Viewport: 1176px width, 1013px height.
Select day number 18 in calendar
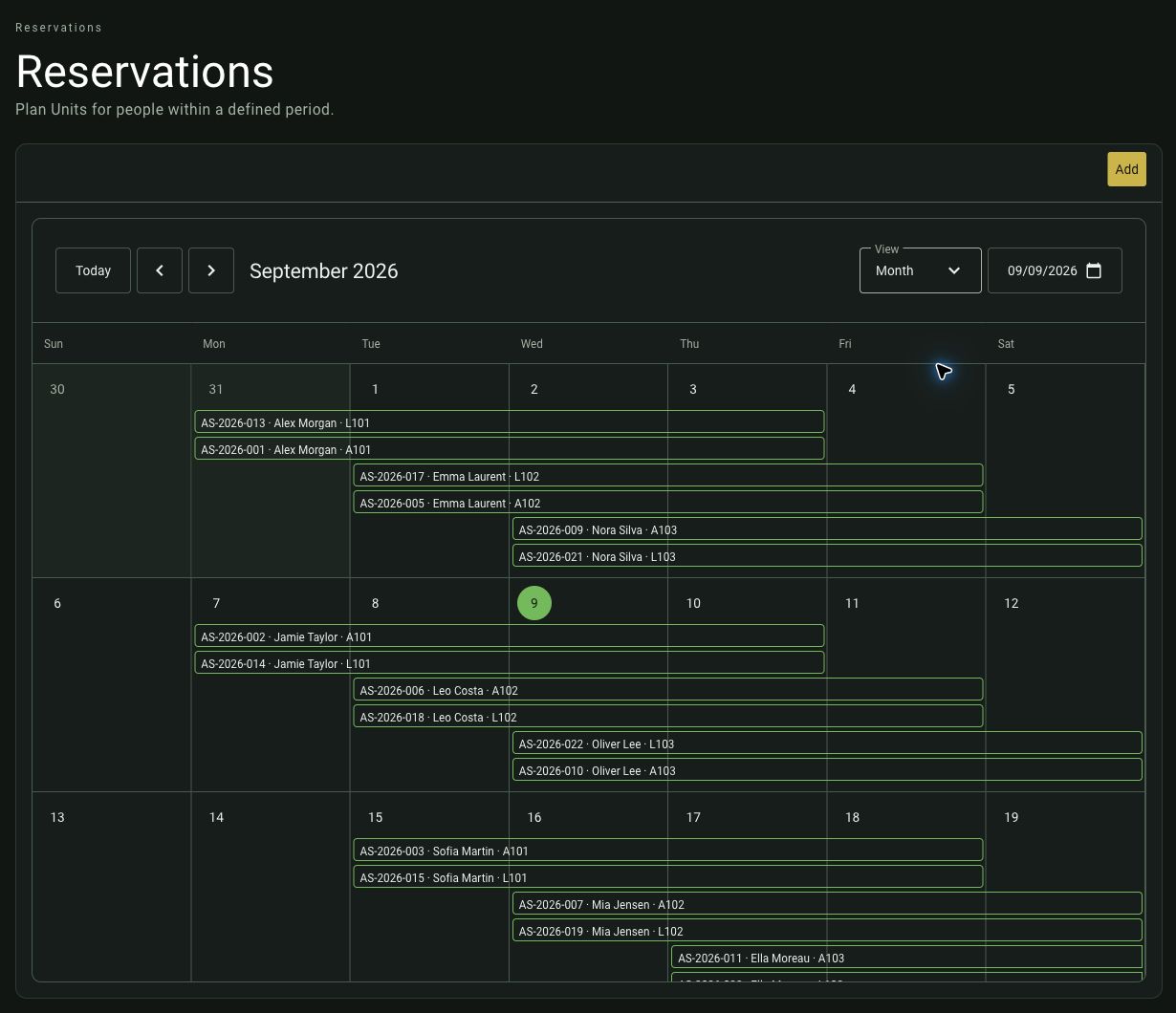point(852,817)
